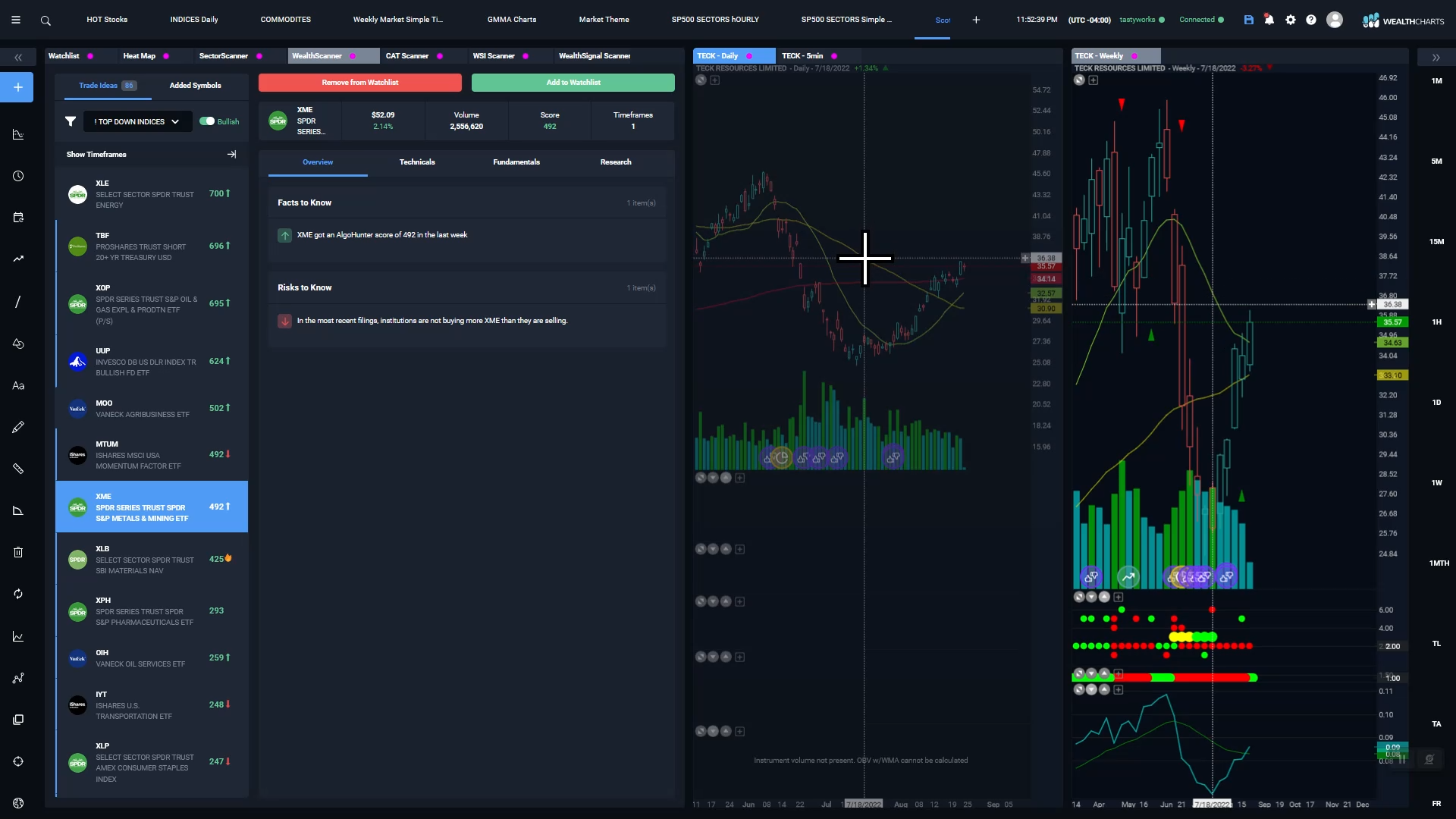This screenshot has height=819, width=1456.
Task: Toggle magenta link dot on Watchlist tab
Action: click(90, 56)
